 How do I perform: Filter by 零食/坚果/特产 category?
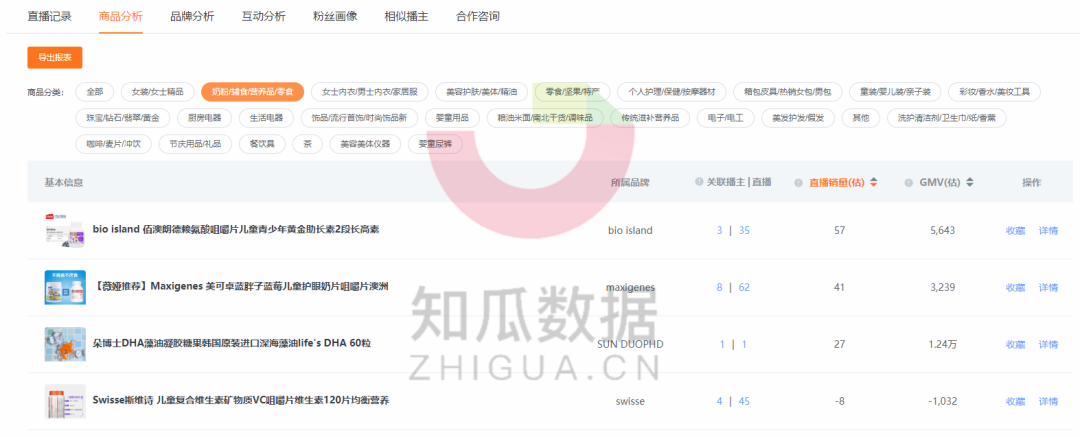[x=572, y=92]
